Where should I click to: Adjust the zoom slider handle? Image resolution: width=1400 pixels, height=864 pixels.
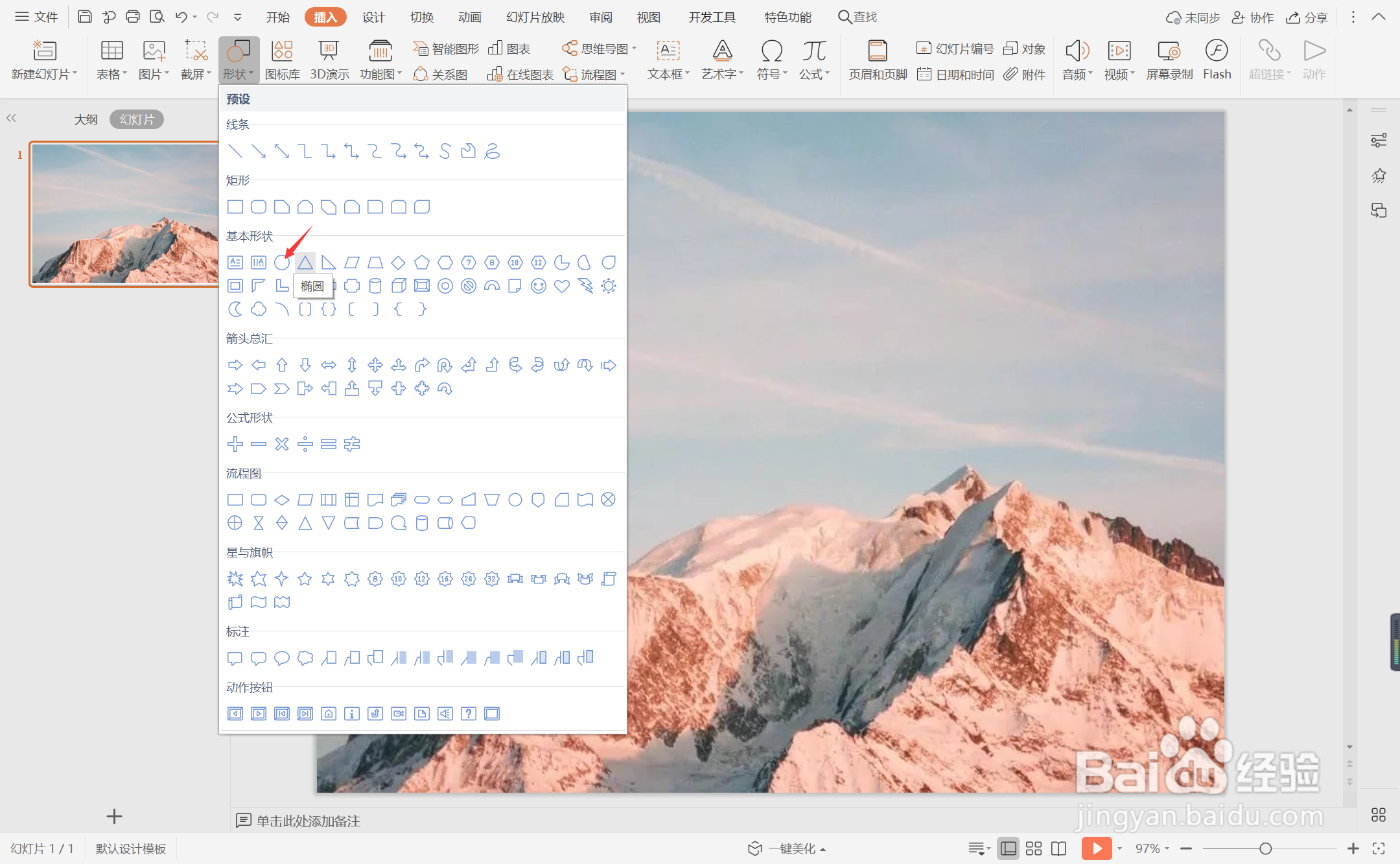pyautogui.click(x=1265, y=848)
